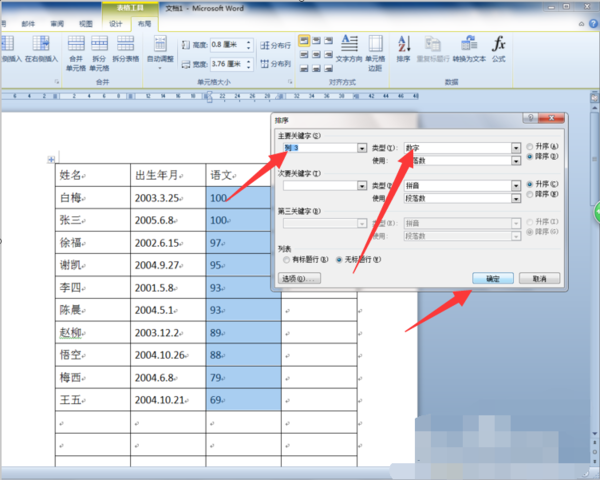The width and height of the screenshot is (600, 480).
Task: Click 确定 to confirm sorting
Action: tap(493, 278)
